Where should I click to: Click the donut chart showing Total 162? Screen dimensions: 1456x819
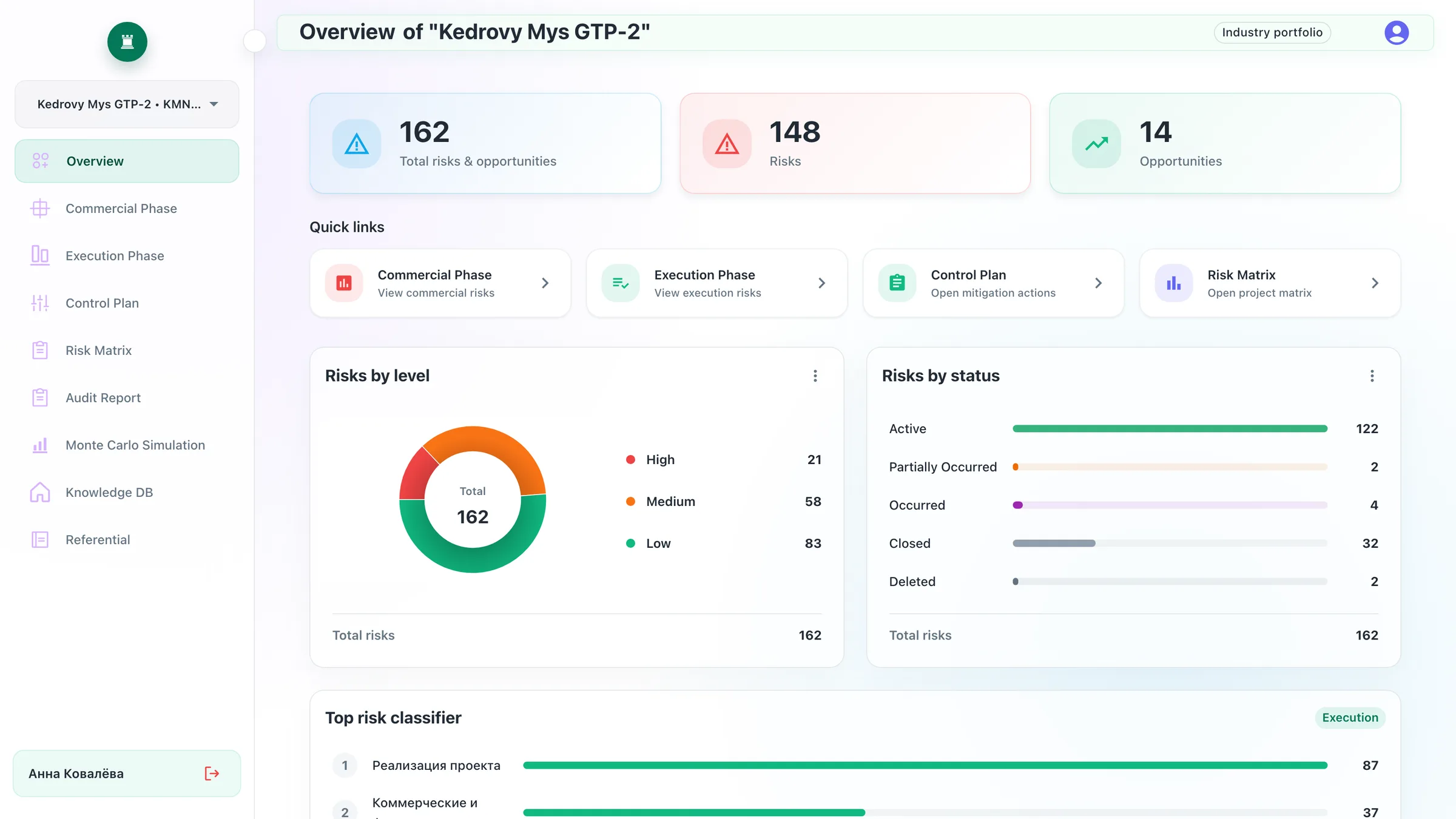(473, 499)
